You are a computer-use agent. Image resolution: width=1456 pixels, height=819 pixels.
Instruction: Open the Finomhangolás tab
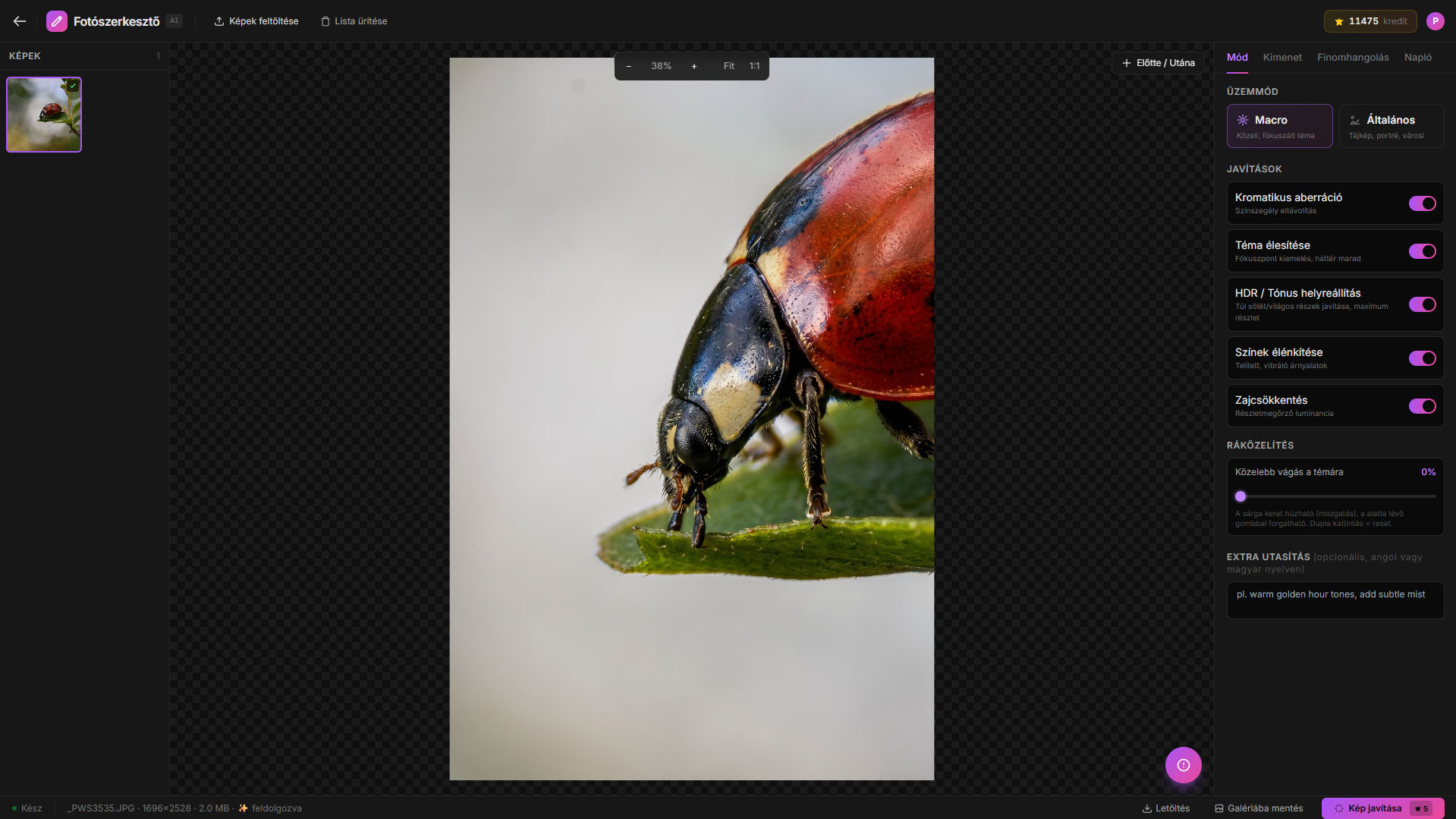1353,58
